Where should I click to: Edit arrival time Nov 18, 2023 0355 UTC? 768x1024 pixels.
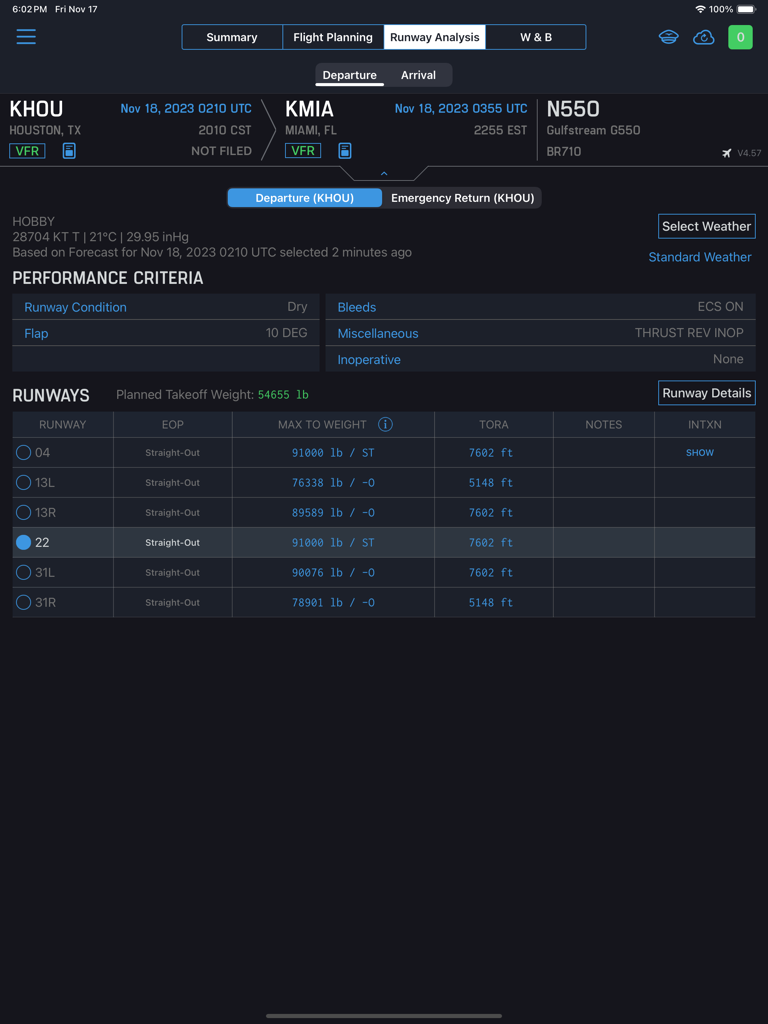(461, 108)
